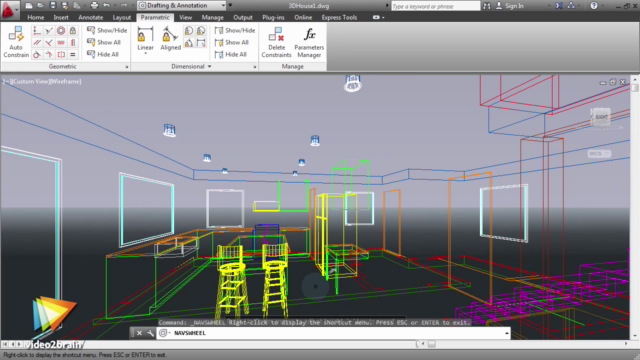The height and width of the screenshot is (360, 640).
Task: Click the Save As quick access icon
Action: tap(64, 6)
